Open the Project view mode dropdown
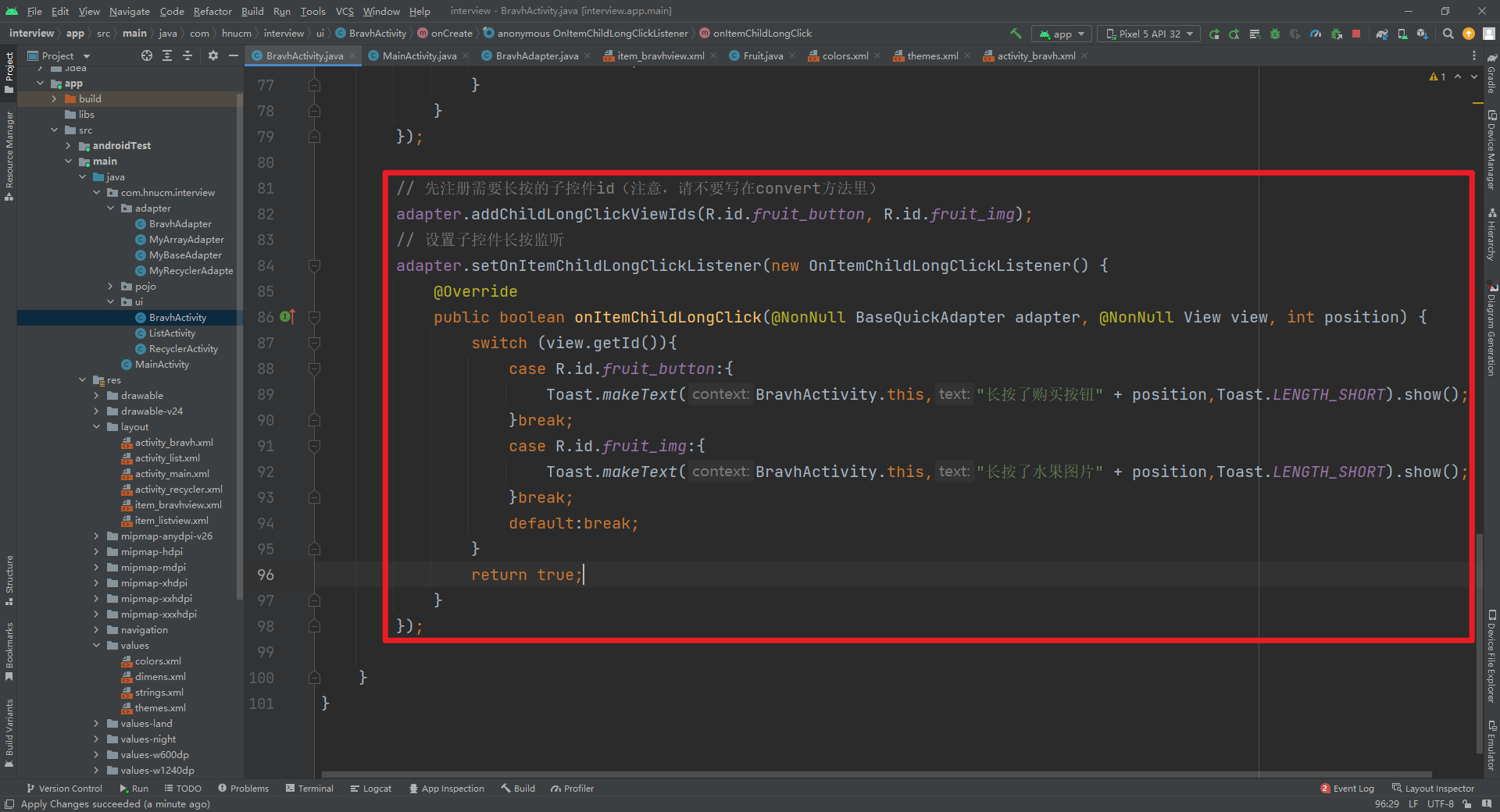The width and height of the screenshot is (1500, 812). [59, 55]
